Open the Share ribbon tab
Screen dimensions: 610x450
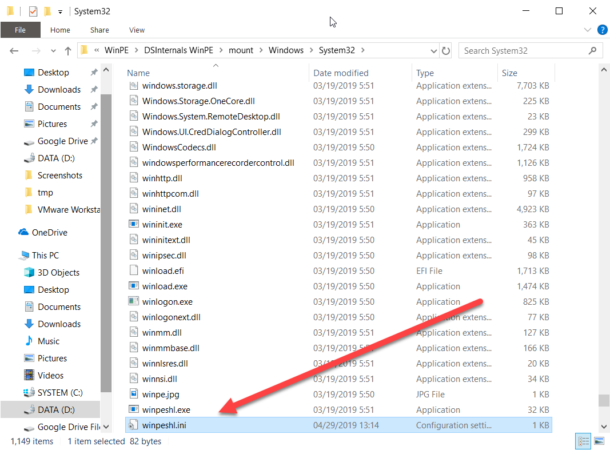click(100, 30)
